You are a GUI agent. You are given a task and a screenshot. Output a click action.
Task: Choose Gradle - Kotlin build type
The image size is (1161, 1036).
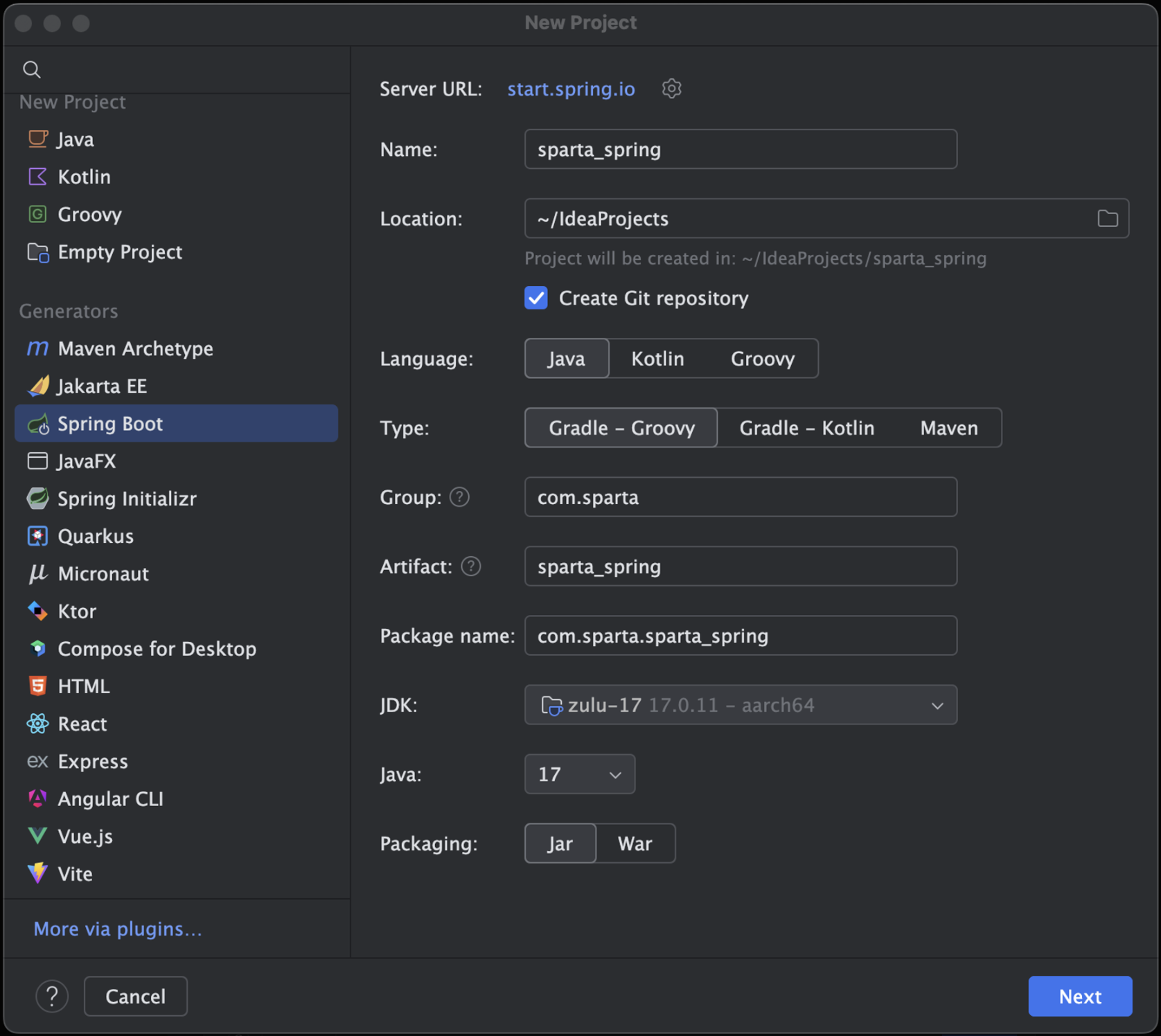[807, 428]
